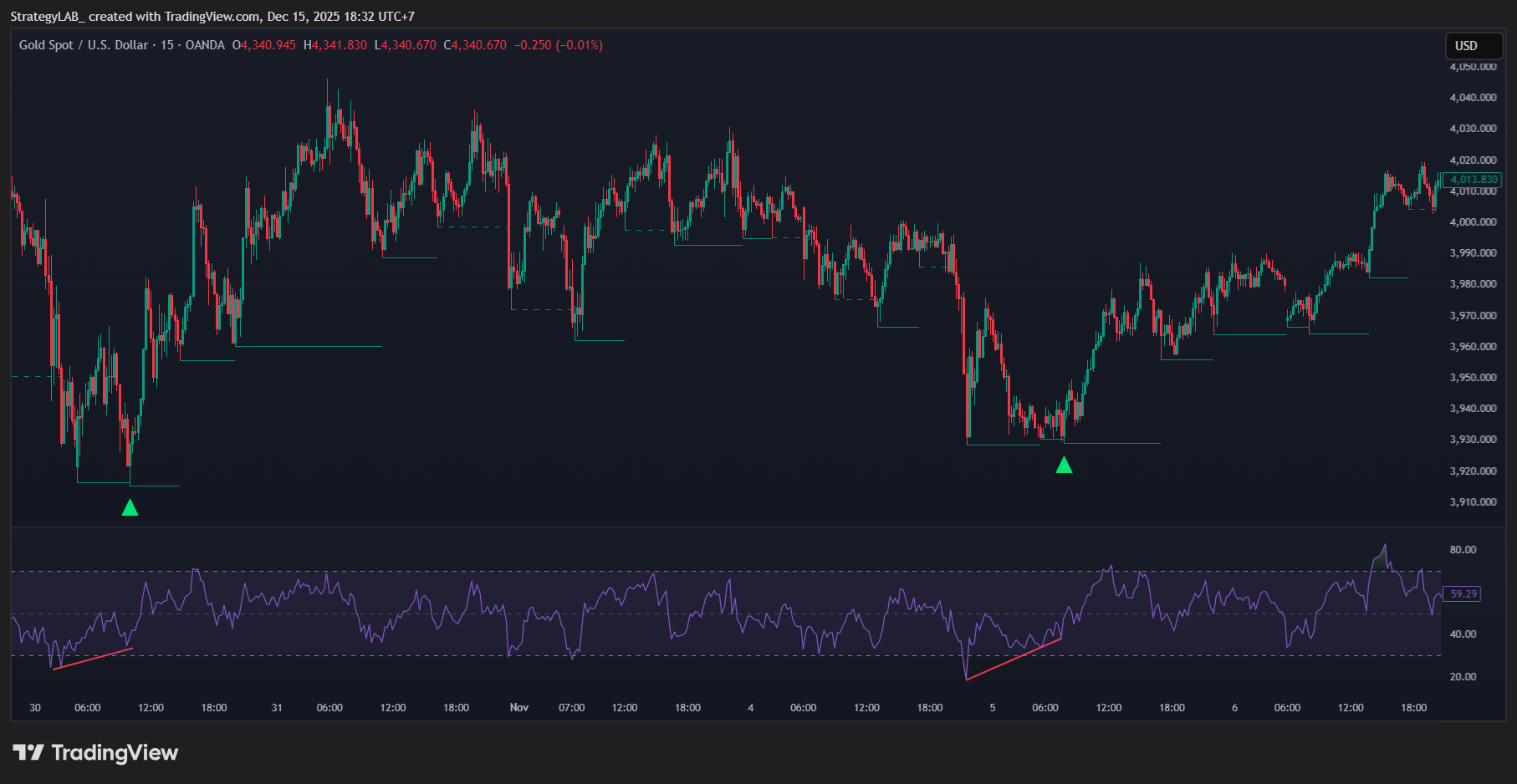Click the close value C4,340.670
1517x784 pixels.
click(x=475, y=45)
